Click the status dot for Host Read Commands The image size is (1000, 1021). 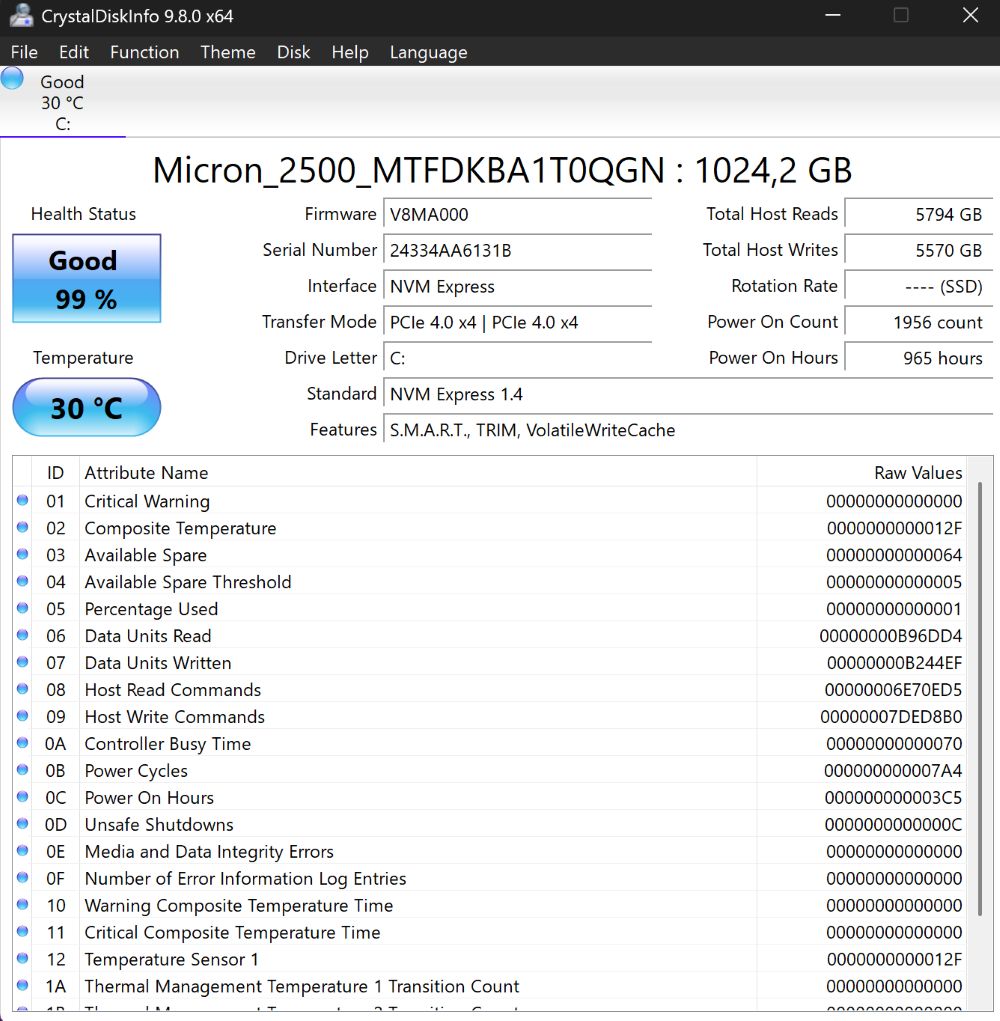[22, 689]
